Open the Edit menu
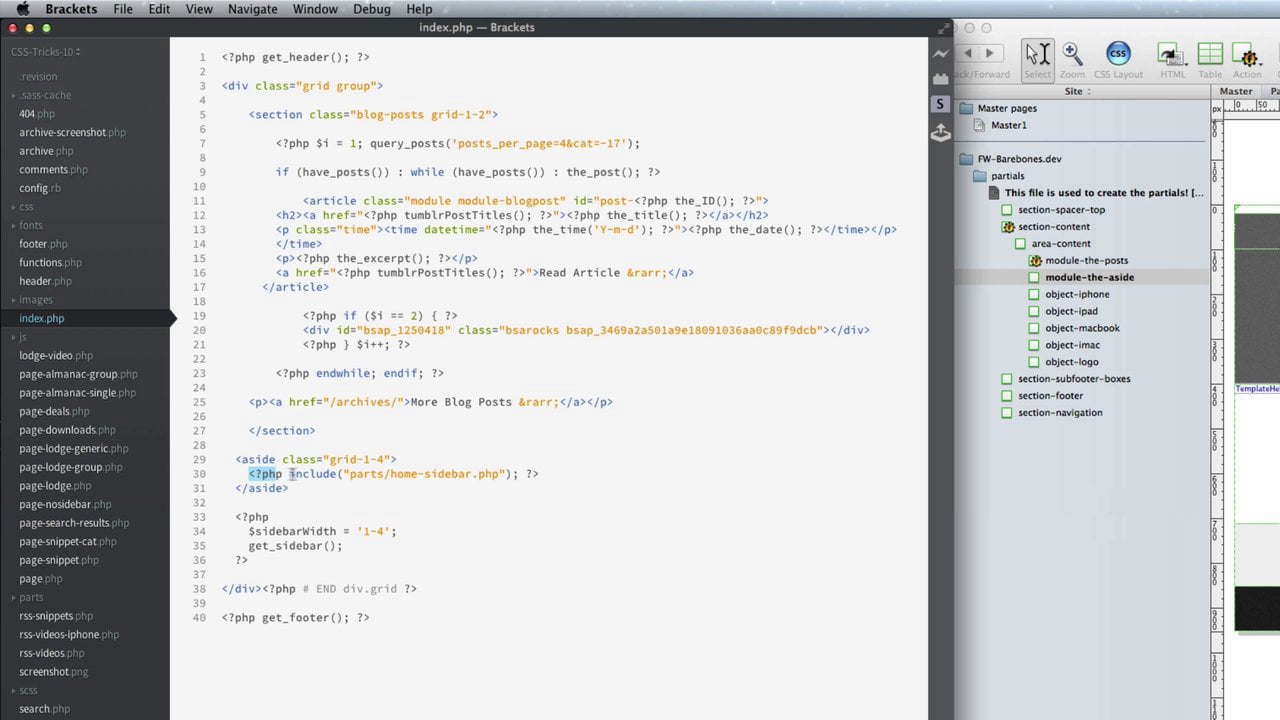Image resolution: width=1280 pixels, height=720 pixels. point(159,9)
